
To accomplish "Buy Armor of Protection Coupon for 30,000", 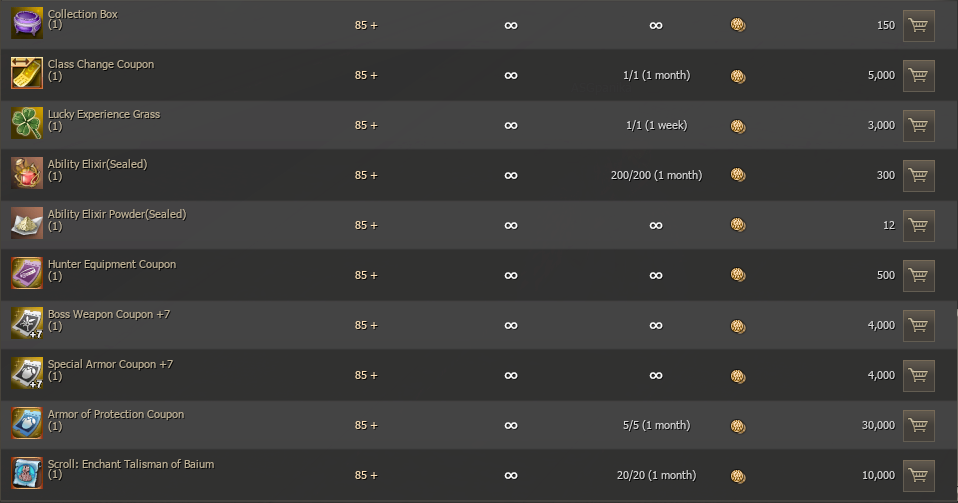I will (x=918, y=425).
